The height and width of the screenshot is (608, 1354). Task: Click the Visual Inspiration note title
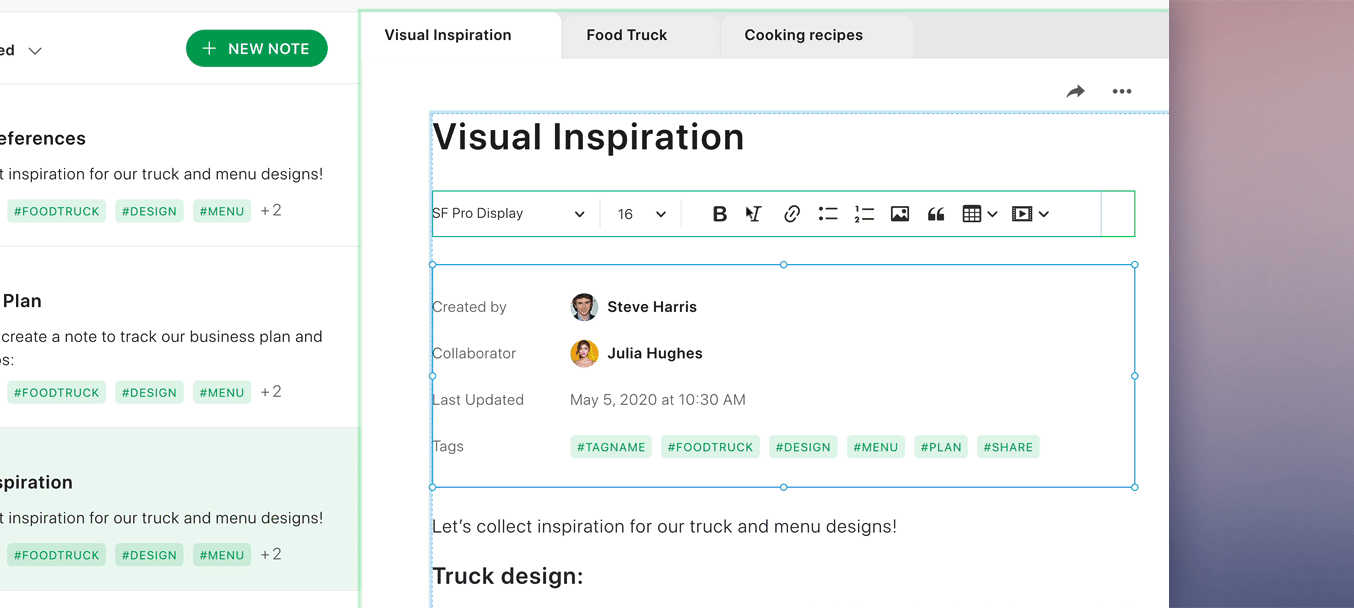point(588,137)
